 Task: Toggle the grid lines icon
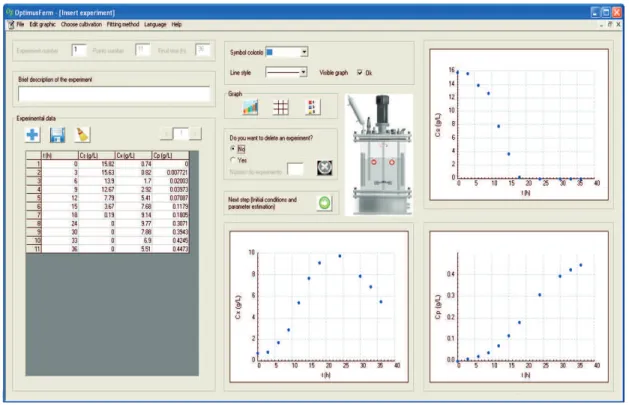280,107
